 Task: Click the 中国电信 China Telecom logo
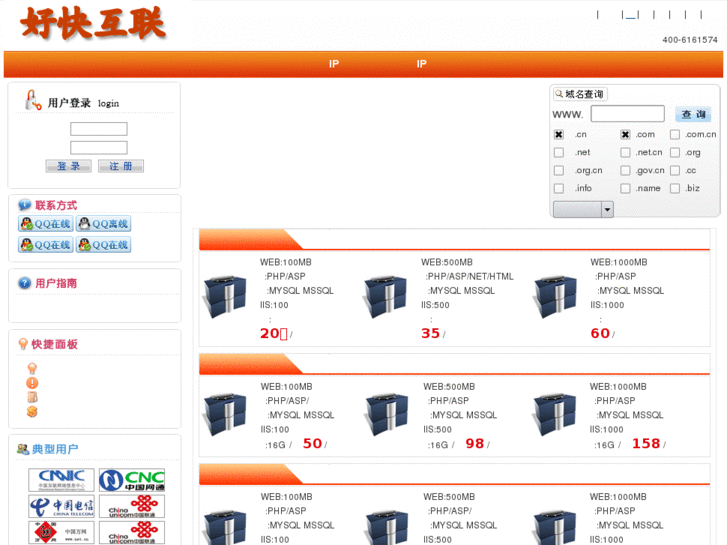tap(61, 506)
